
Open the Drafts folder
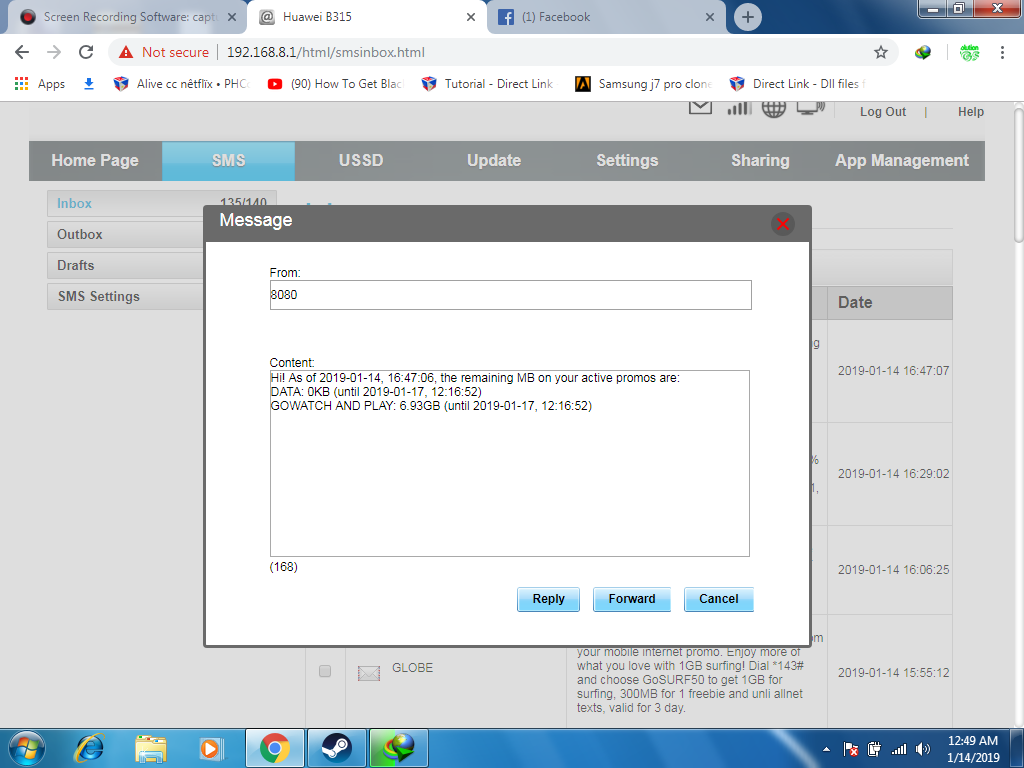point(125,265)
